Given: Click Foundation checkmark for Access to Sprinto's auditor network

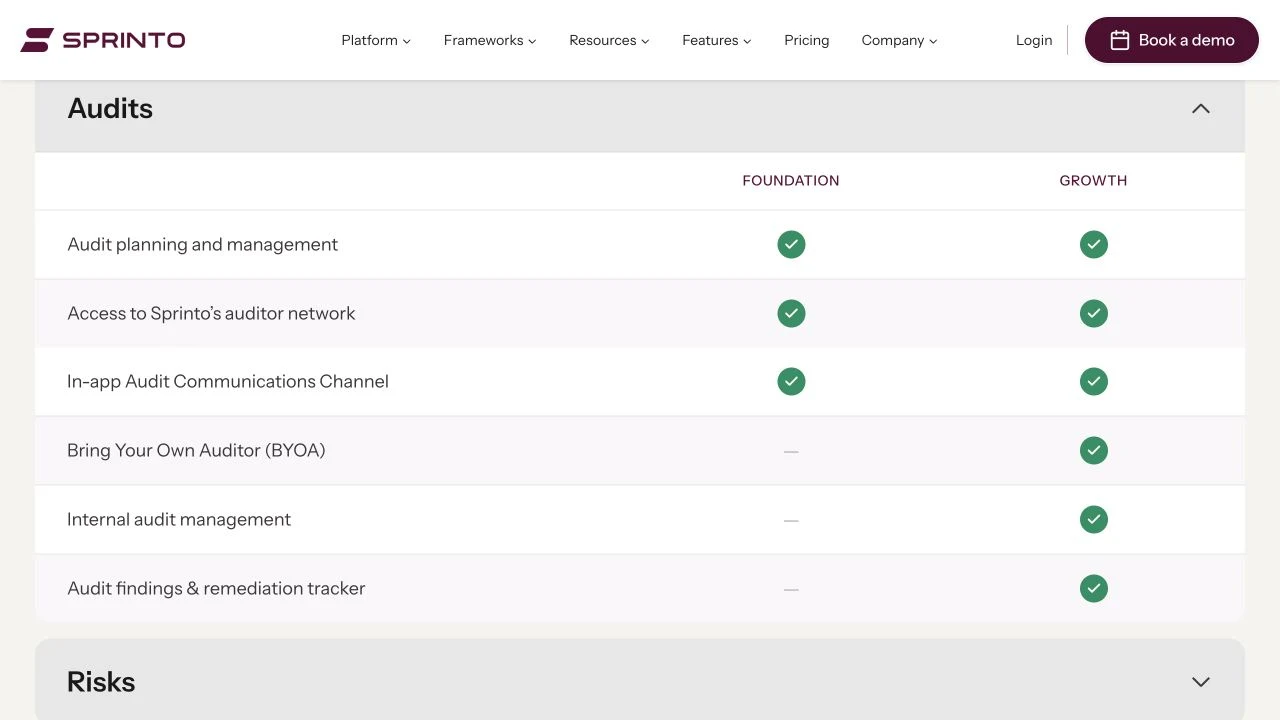Looking at the screenshot, I should 791,313.
